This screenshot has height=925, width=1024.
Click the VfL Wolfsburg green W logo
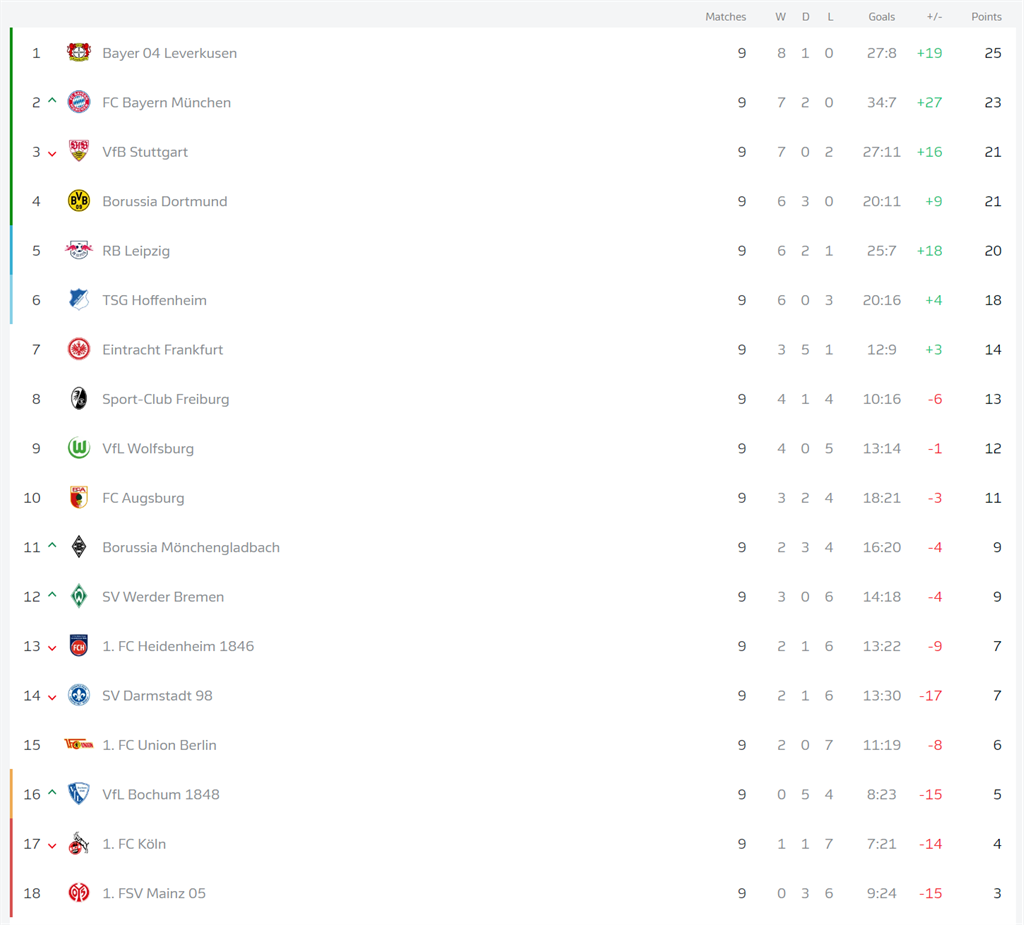79,448
